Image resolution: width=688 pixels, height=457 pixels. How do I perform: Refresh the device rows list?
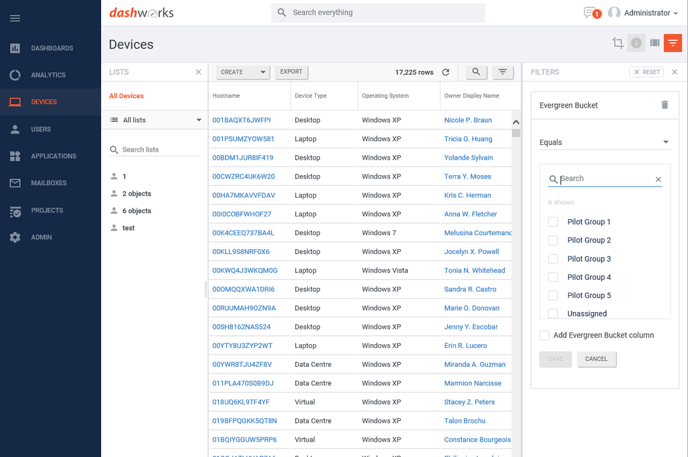pyautogui.click(x=445, y=72)
